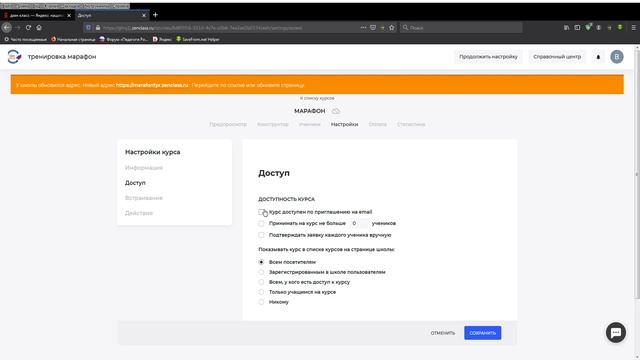Open Справочный центр
Viewport: 640px width, 360px height.
pyautogui.click(x=557, y=57)
